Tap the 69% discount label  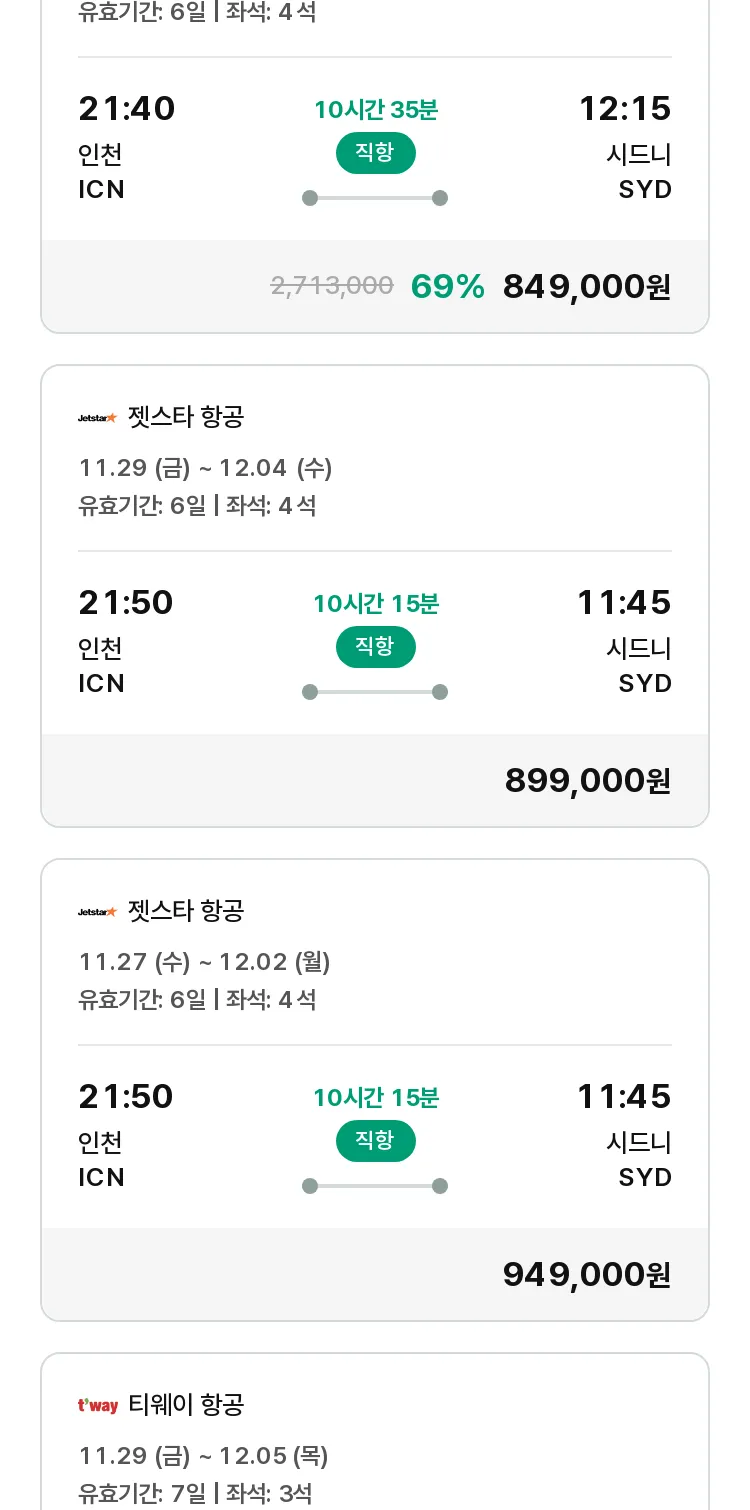[447, 287]
